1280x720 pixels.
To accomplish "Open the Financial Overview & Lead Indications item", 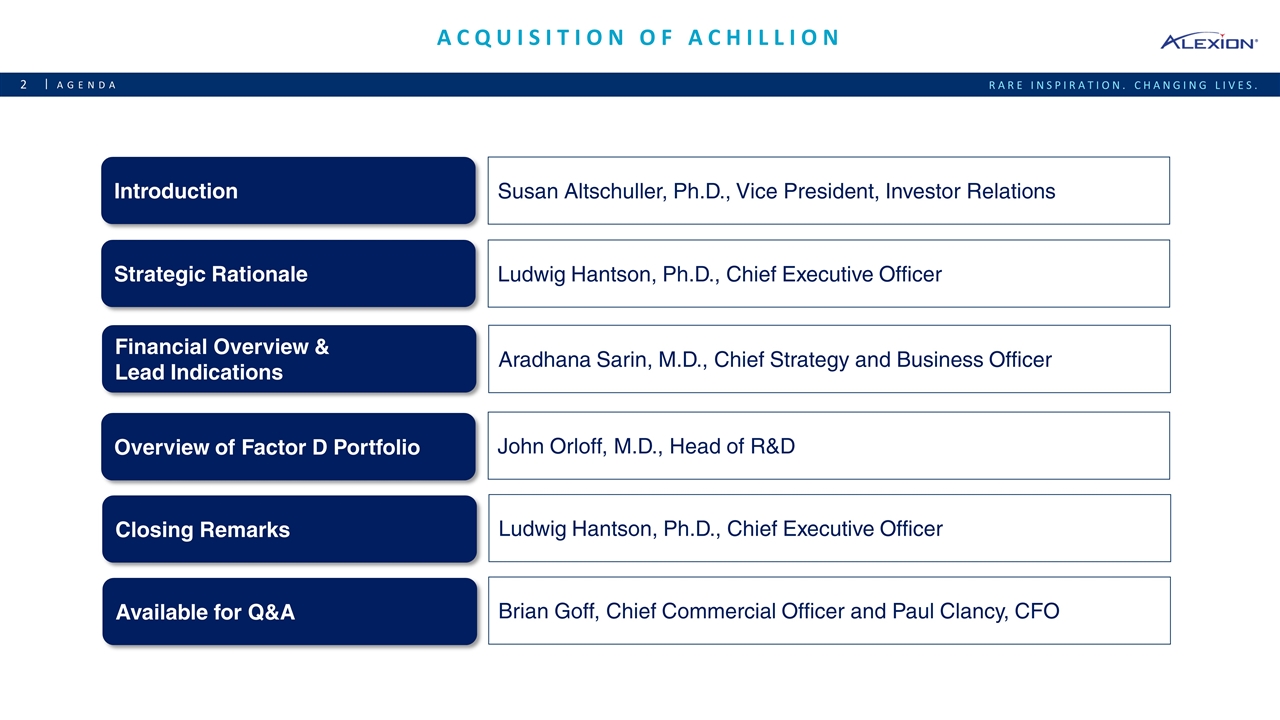I will pyautogui.click(x=288, y=359).
